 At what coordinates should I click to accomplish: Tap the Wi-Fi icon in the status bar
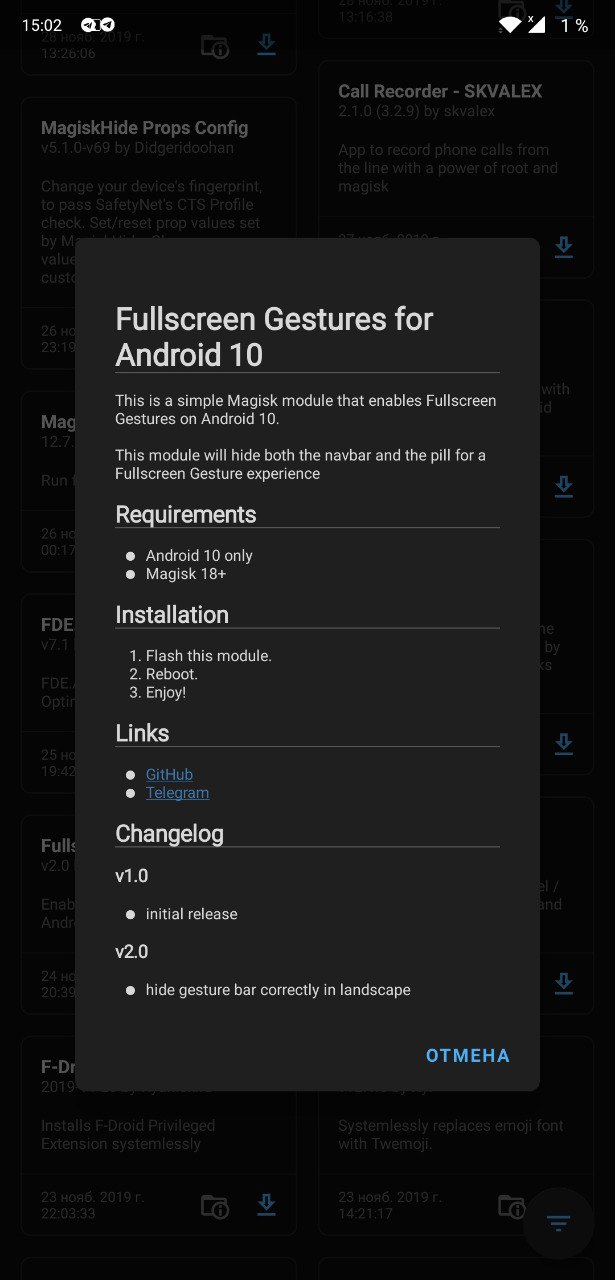[x=510, y=25]
